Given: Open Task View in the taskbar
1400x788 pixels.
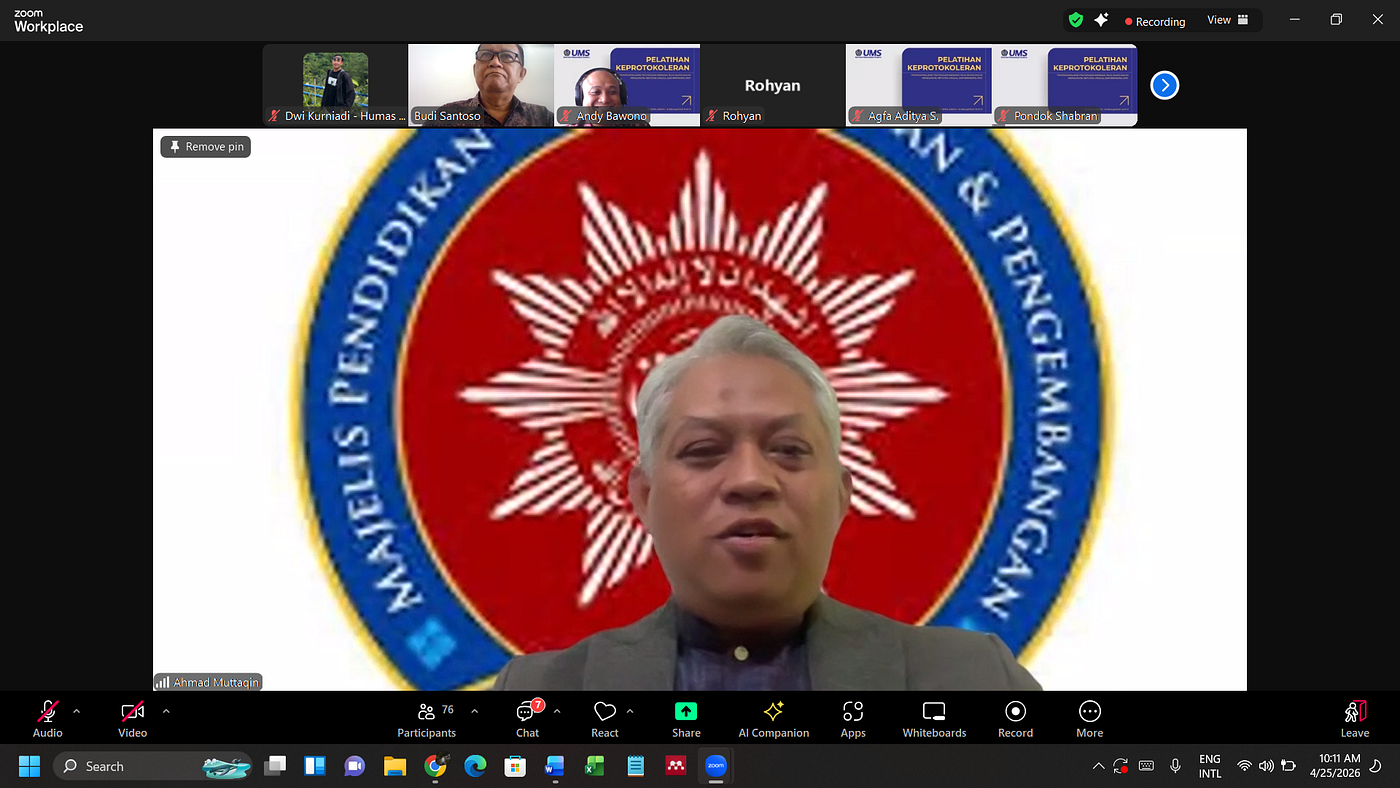Looking at the screenshot, I should coord(275,766).
